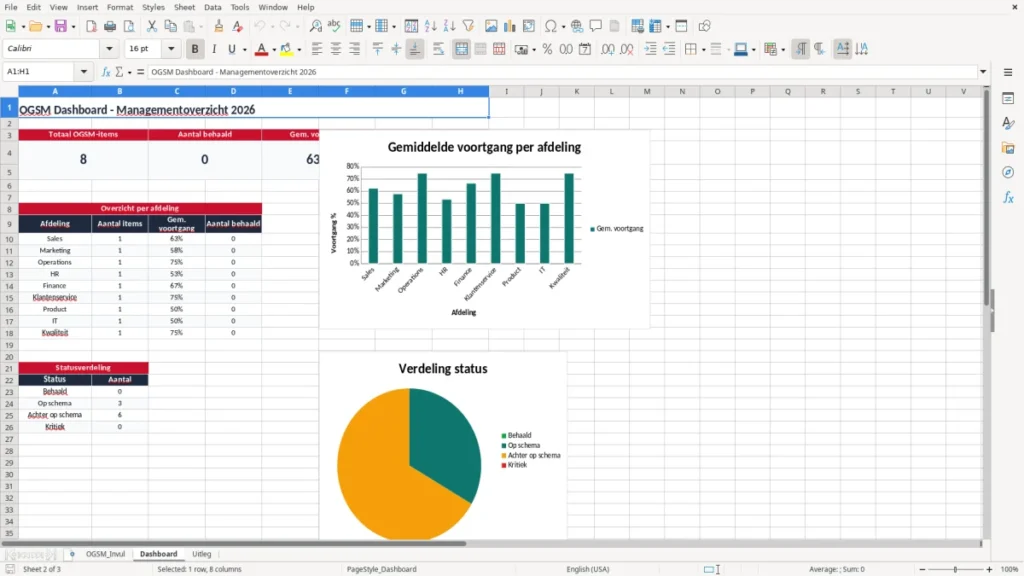This screenshot has height=576, width=1024.
Task: Toggle align bottom
Action: tap(415, 49)
